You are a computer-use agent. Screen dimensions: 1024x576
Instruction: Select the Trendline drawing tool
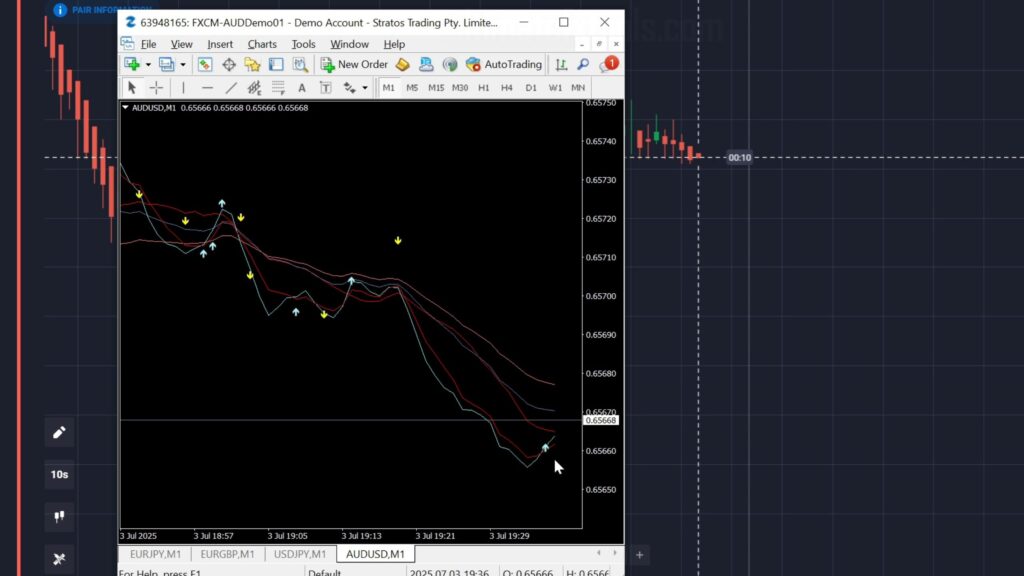pyautogui.click(x=232, y=88)
